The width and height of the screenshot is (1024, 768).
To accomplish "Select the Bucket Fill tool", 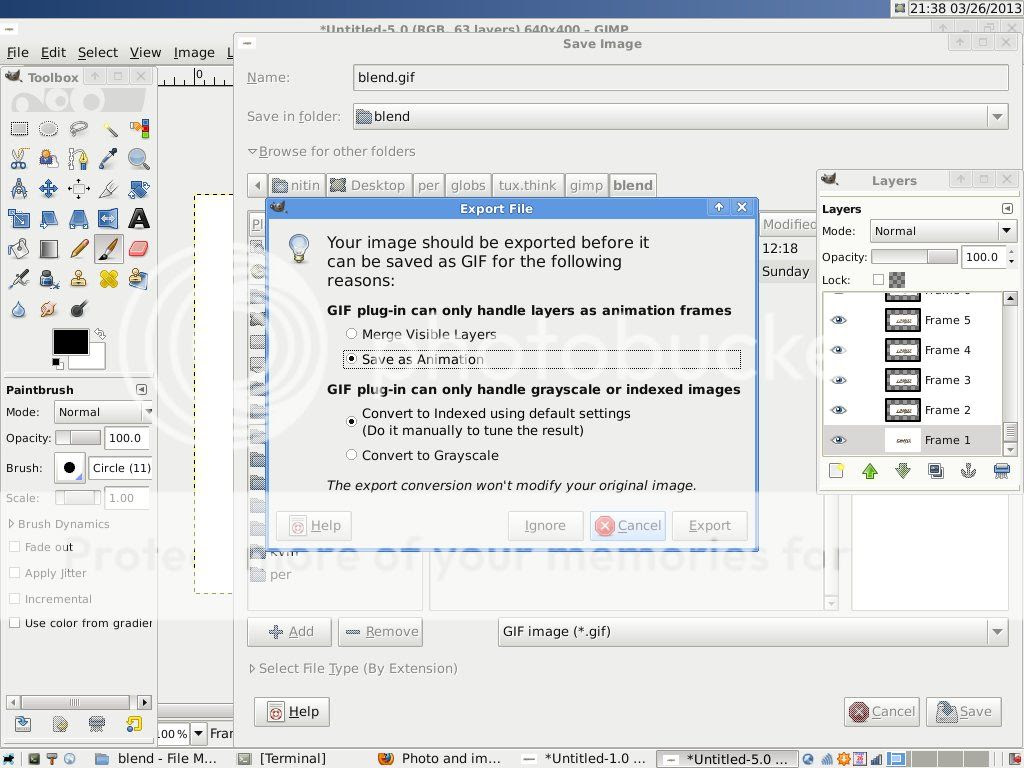I will pos(19,248).
